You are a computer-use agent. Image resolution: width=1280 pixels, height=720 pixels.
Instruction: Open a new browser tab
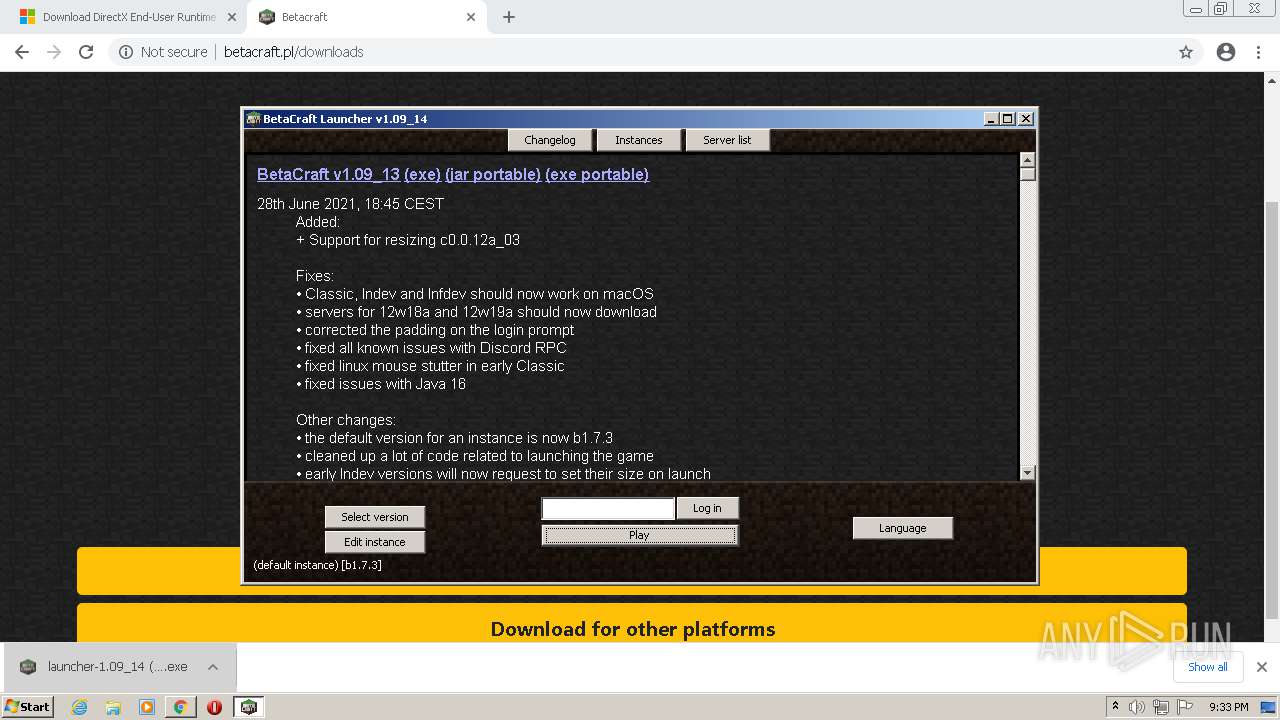point(509,17)
